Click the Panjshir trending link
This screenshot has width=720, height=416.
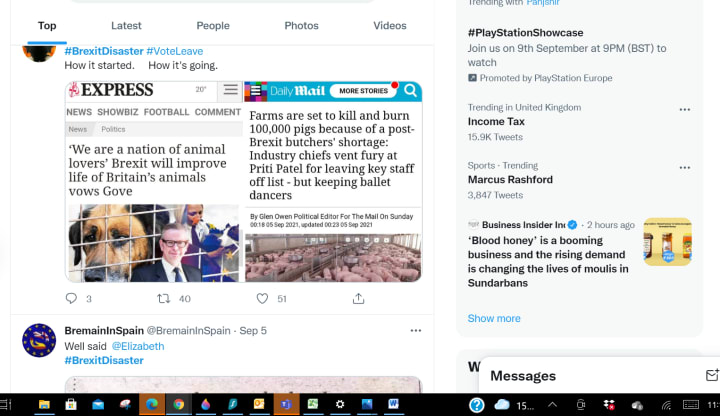point(543,3)
